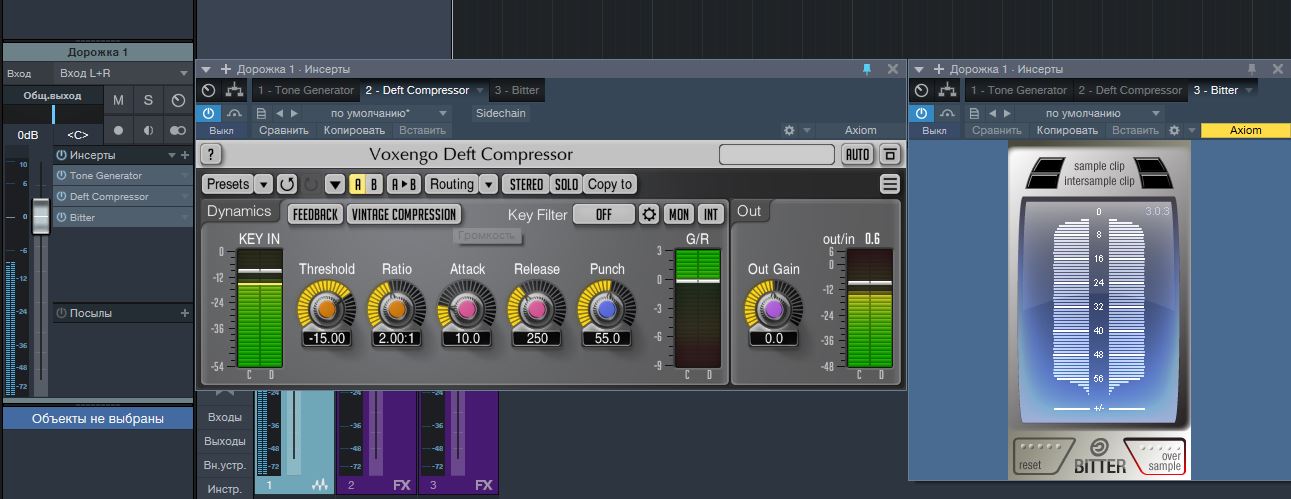Click the Deft Compressor hamburger settings menu
Viewport: 1291px width, 499px height.
point(890,184)
